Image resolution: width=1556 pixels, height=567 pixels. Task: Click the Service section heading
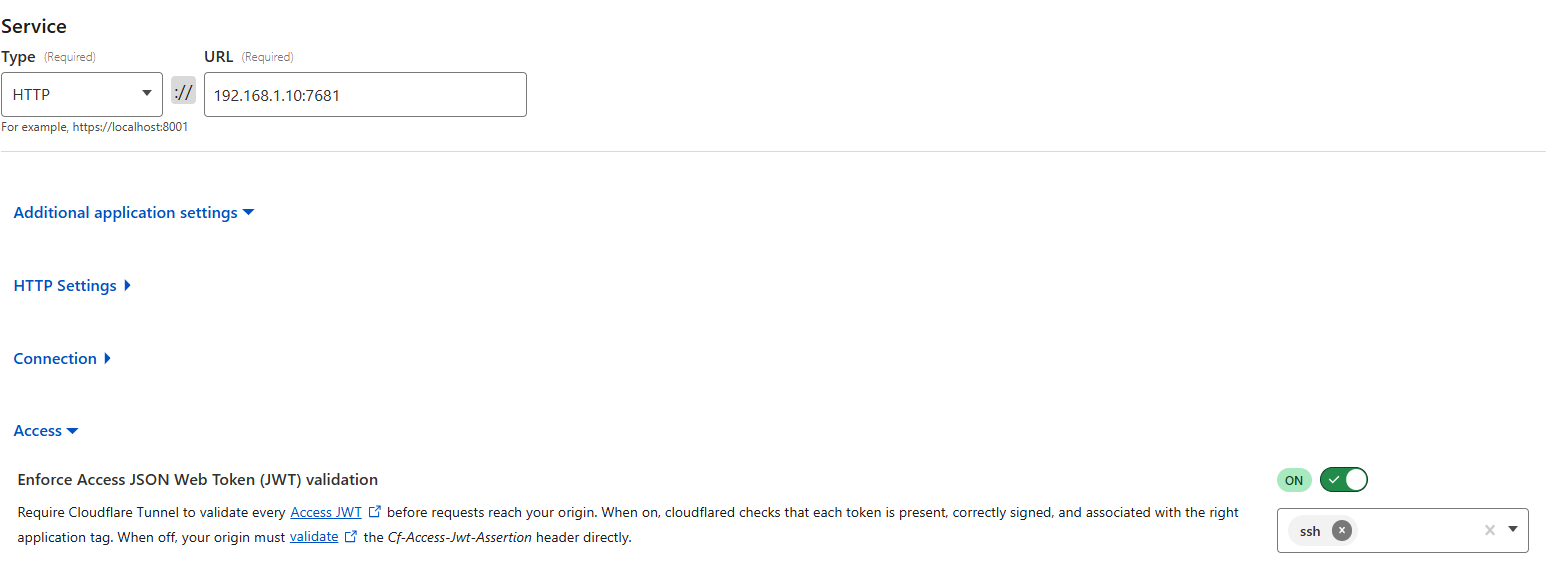point(34,27)
